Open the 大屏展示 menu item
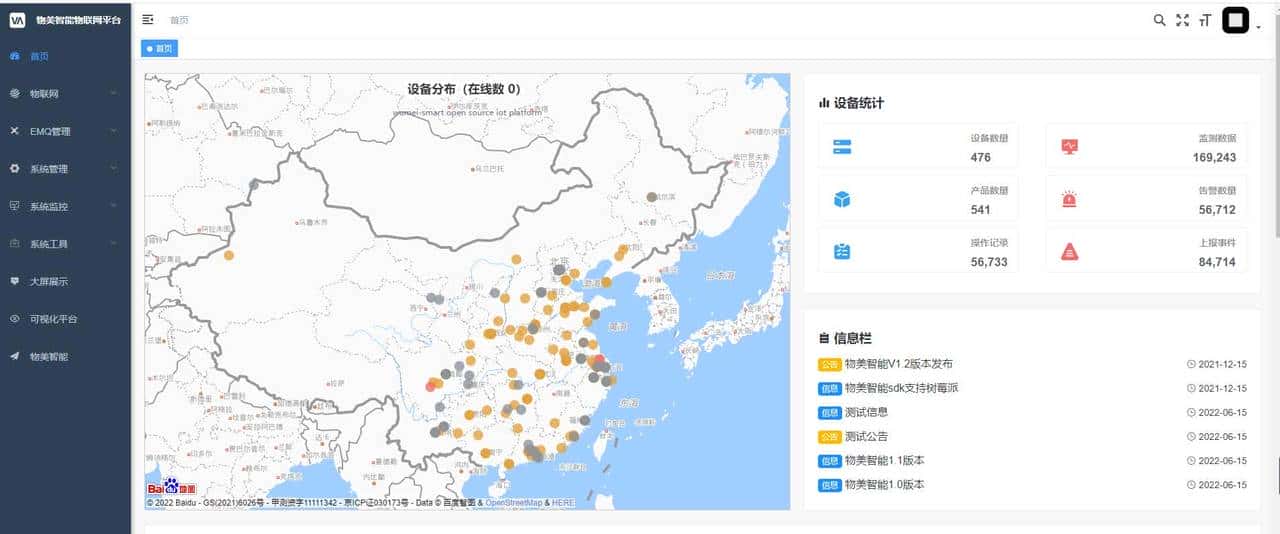 click(65, 281)
